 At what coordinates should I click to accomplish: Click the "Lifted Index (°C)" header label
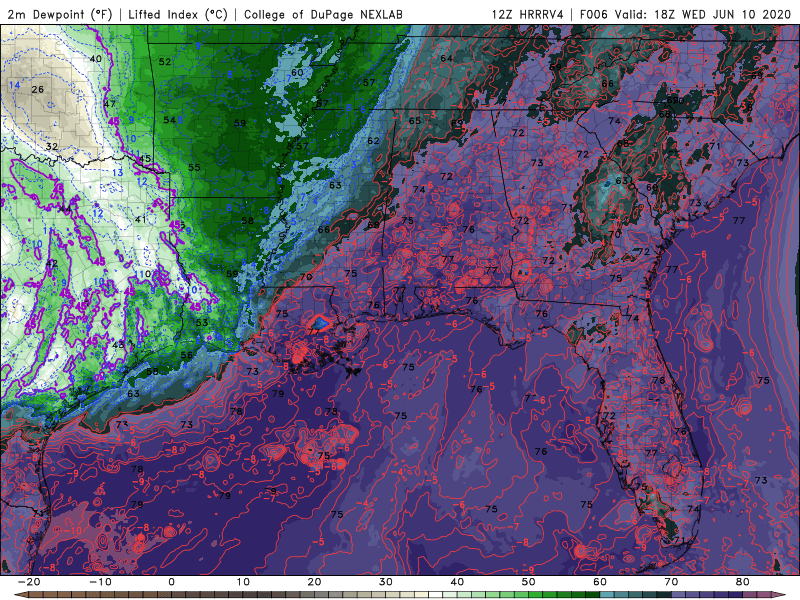(178, 15)
